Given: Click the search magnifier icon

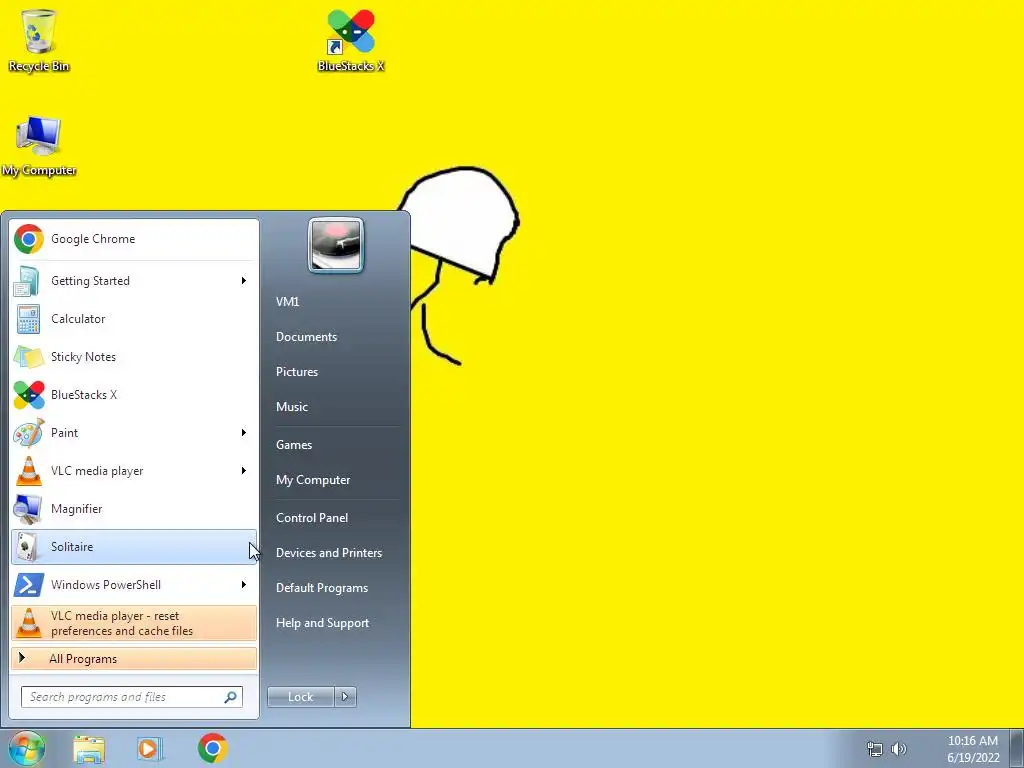Looking at the screenshot, I should pos(231,697).
